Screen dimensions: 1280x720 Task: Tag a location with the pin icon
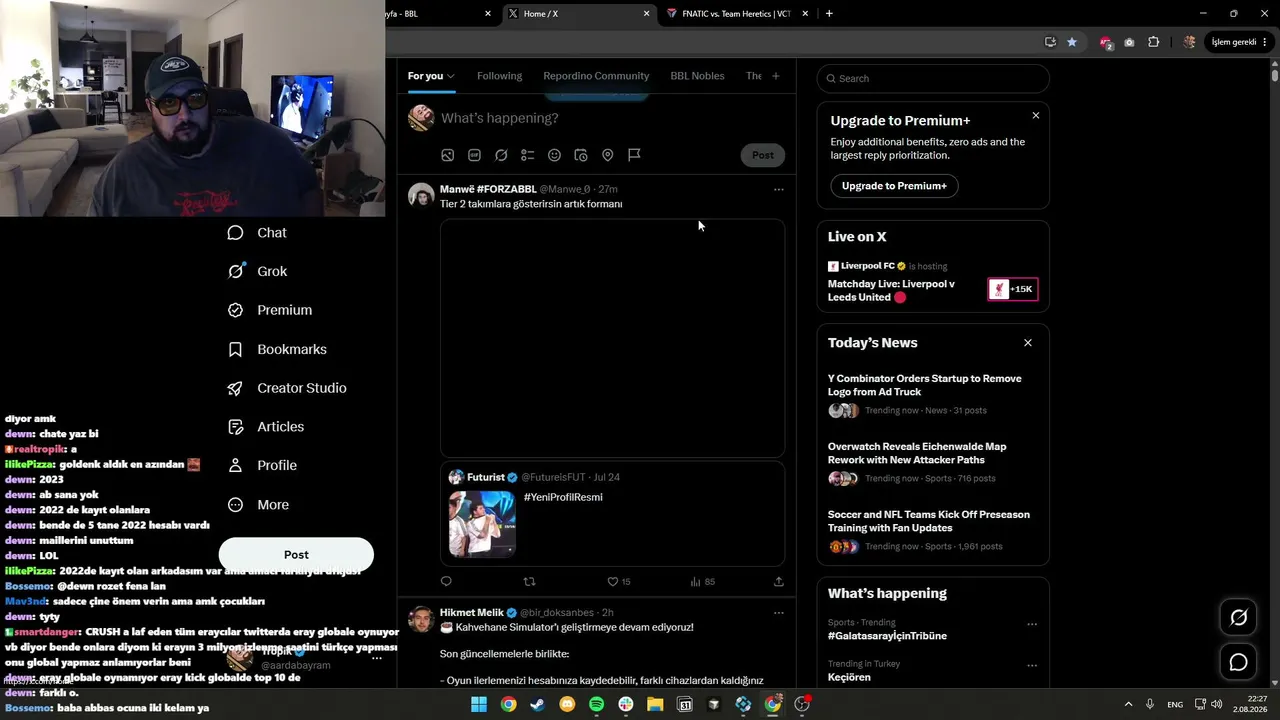pos(607,155)
